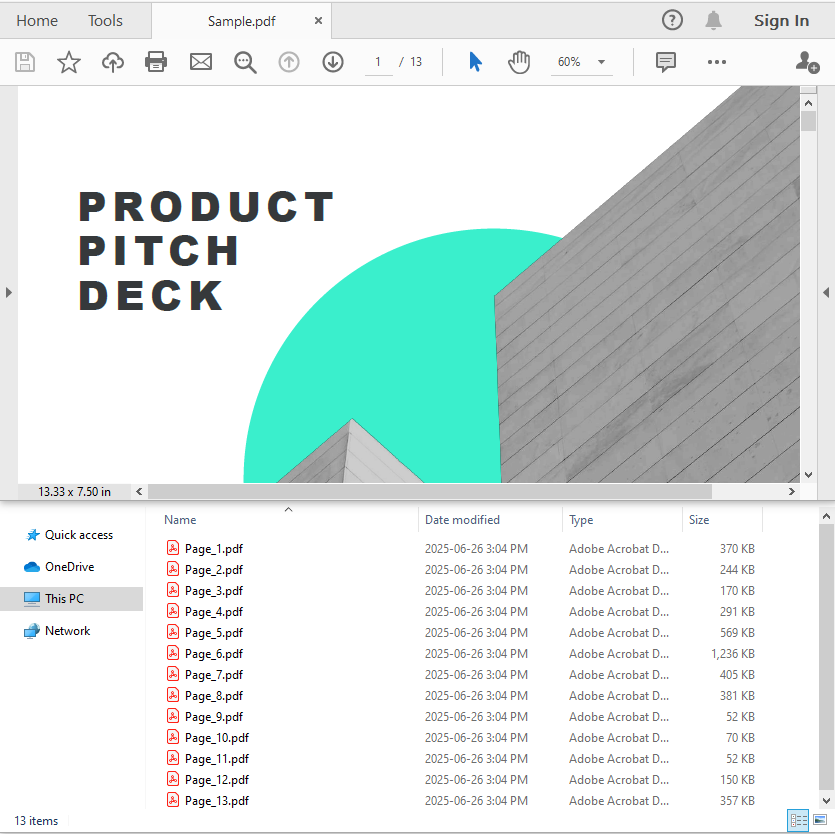
Task: Switch Explorer to large thumbnails view icon
Action: (x=820, y=820)
